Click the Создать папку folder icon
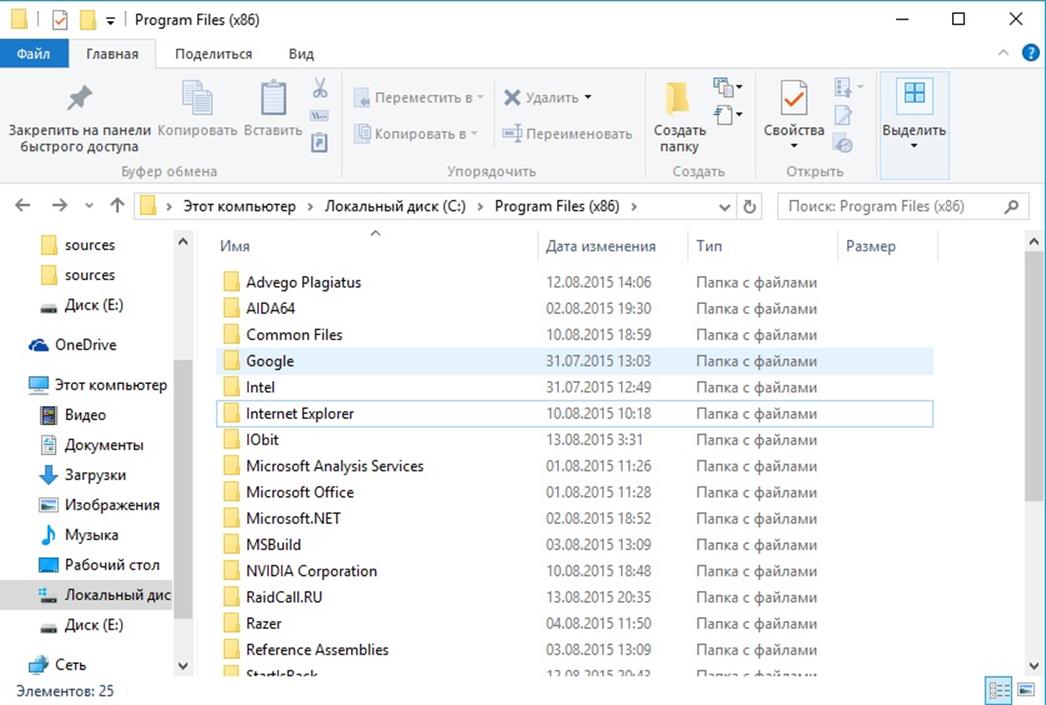The image size is (1046, 705). coord(678,99)
